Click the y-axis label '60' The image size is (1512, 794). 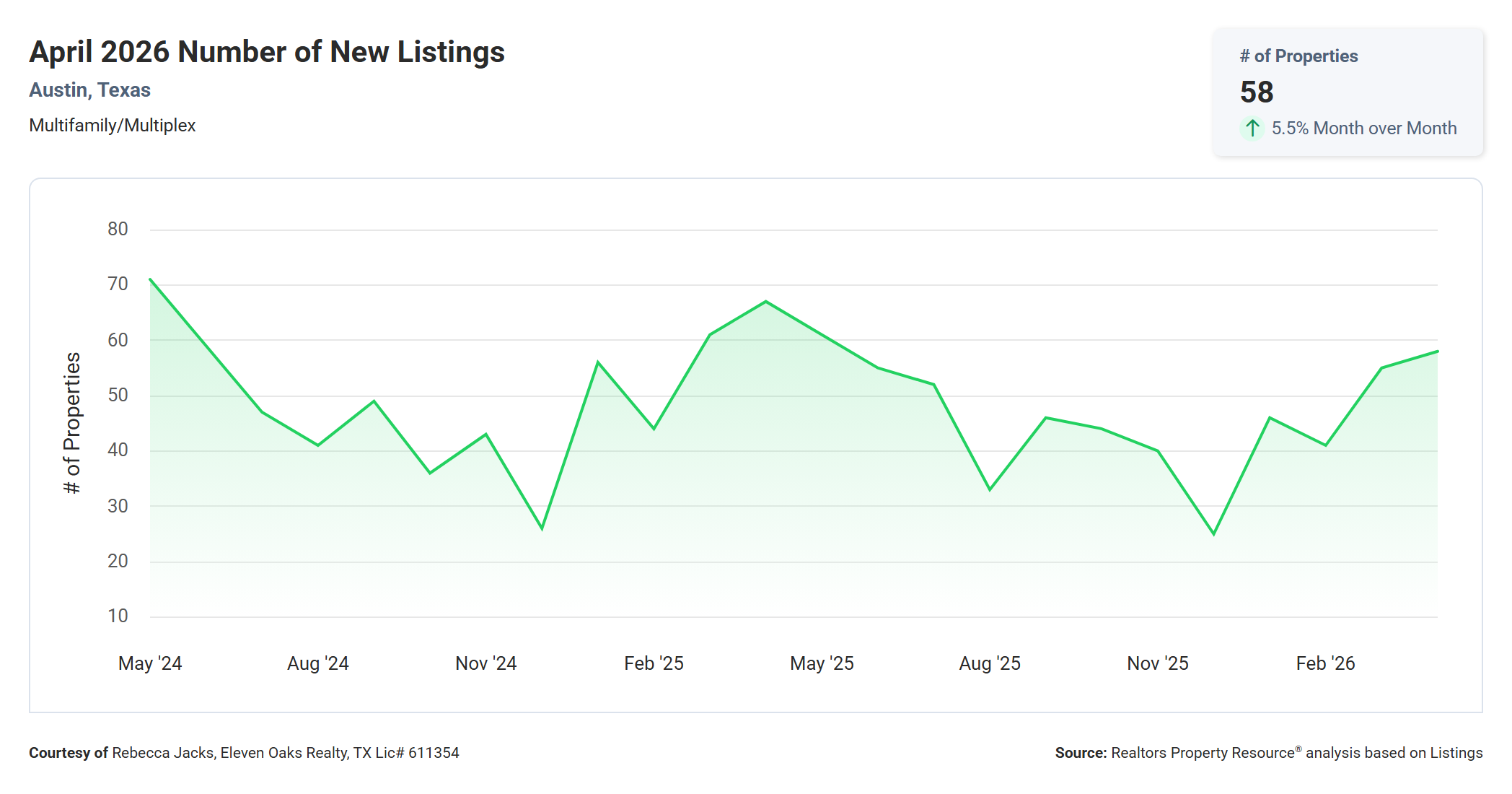[118, 340]
